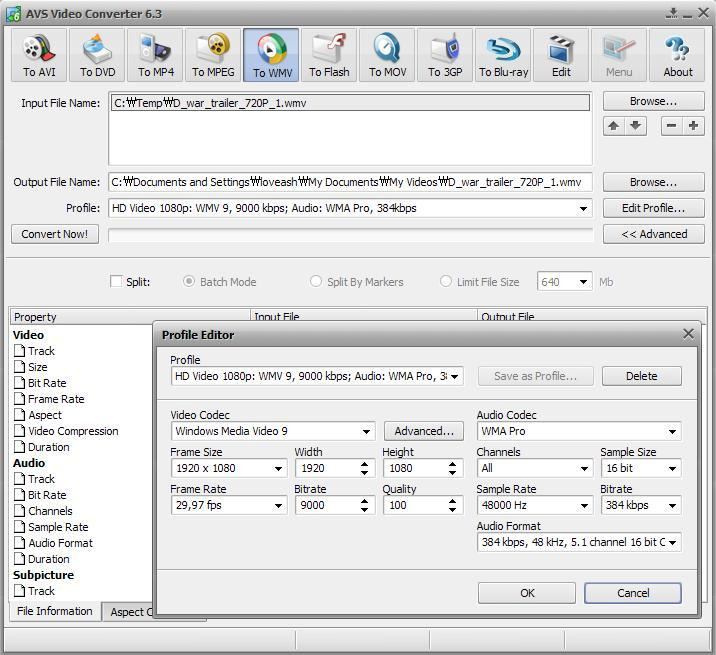Open the About help icon
Screen dimensions: 716x655
click(x=677, y=55)
